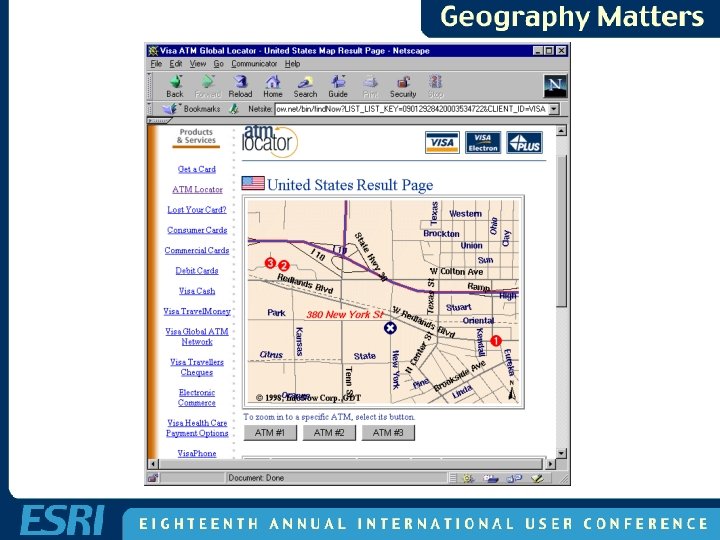Open the Edit menu

176,64
